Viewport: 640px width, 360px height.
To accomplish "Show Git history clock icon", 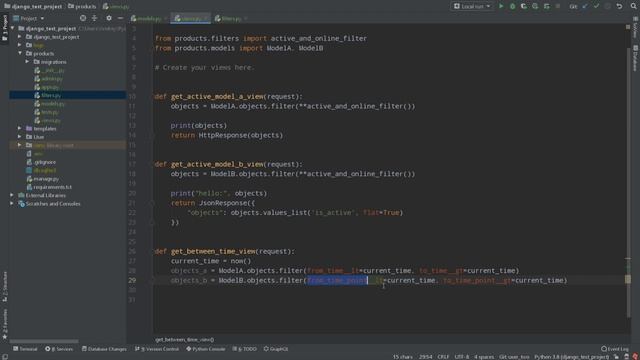I will pos(608,6).
